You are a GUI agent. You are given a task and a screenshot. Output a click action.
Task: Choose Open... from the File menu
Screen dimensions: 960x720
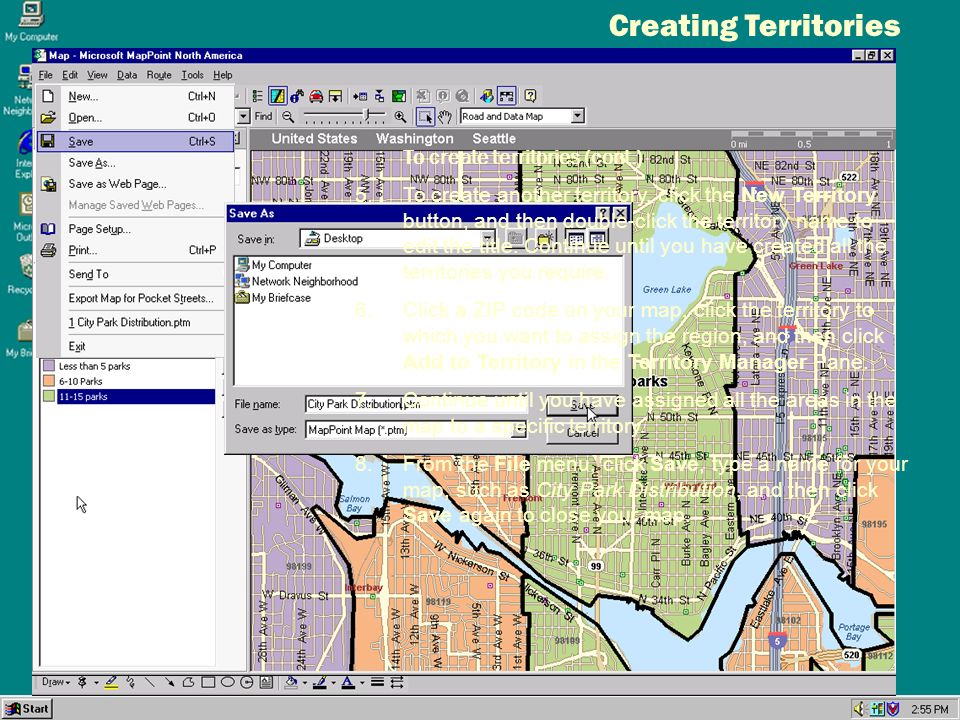click(135, 118)
